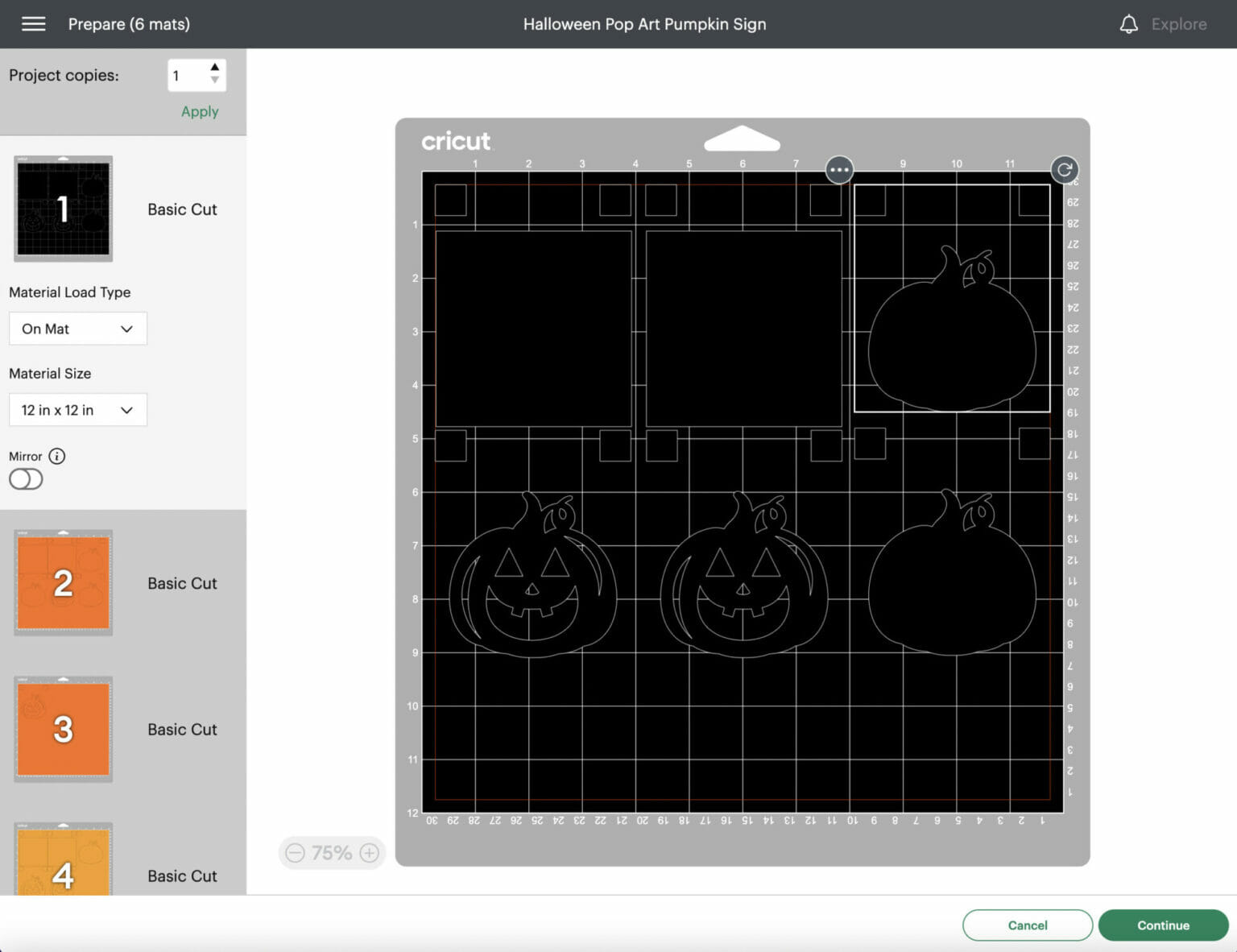The image size is (1237, 952).
Task: Click the Mirror info icon
Action: (57, 456)
